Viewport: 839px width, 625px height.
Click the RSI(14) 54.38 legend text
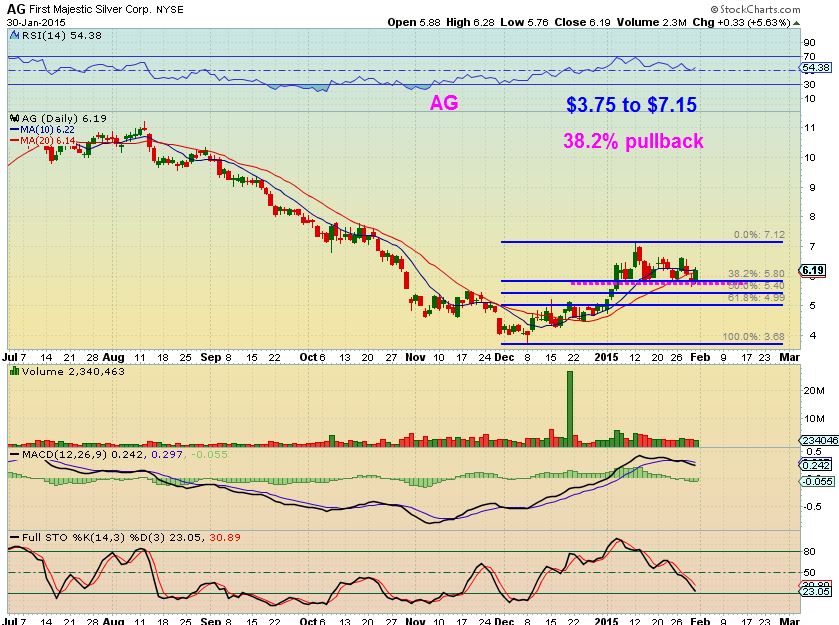click(x=61, y=35)
